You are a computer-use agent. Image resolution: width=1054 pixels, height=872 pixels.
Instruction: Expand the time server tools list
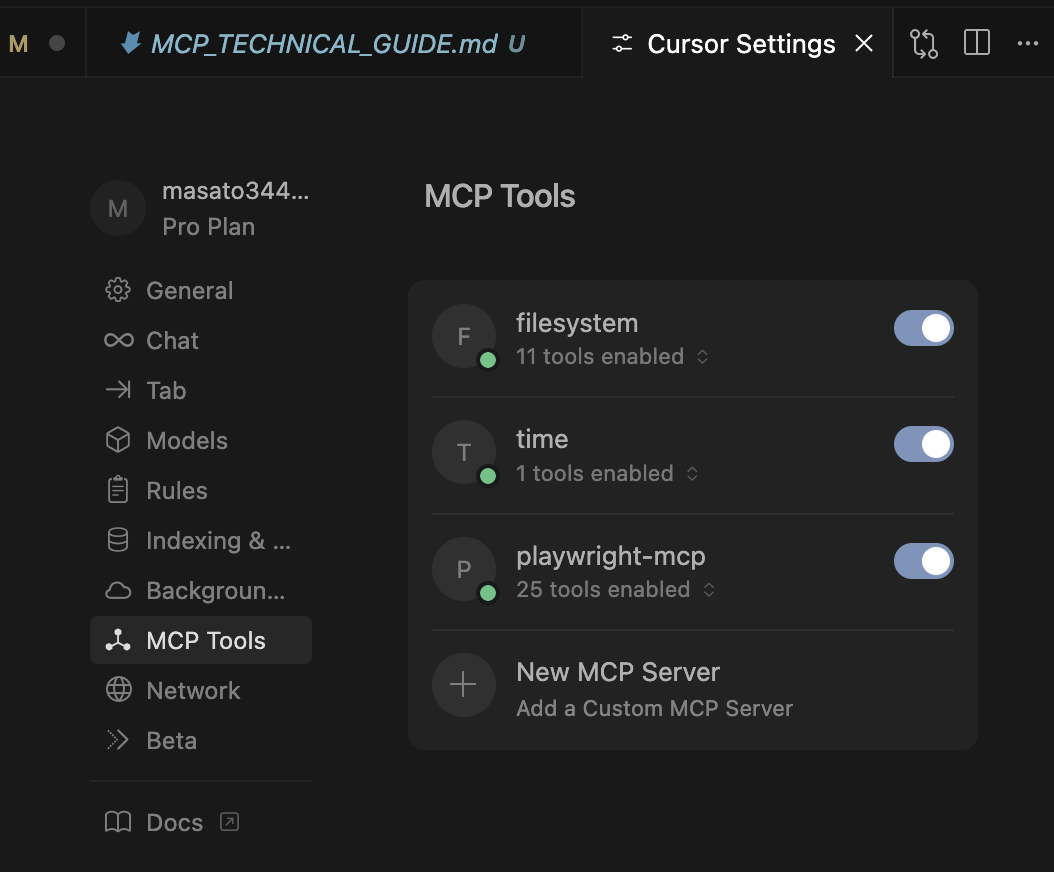click(691, 473)
